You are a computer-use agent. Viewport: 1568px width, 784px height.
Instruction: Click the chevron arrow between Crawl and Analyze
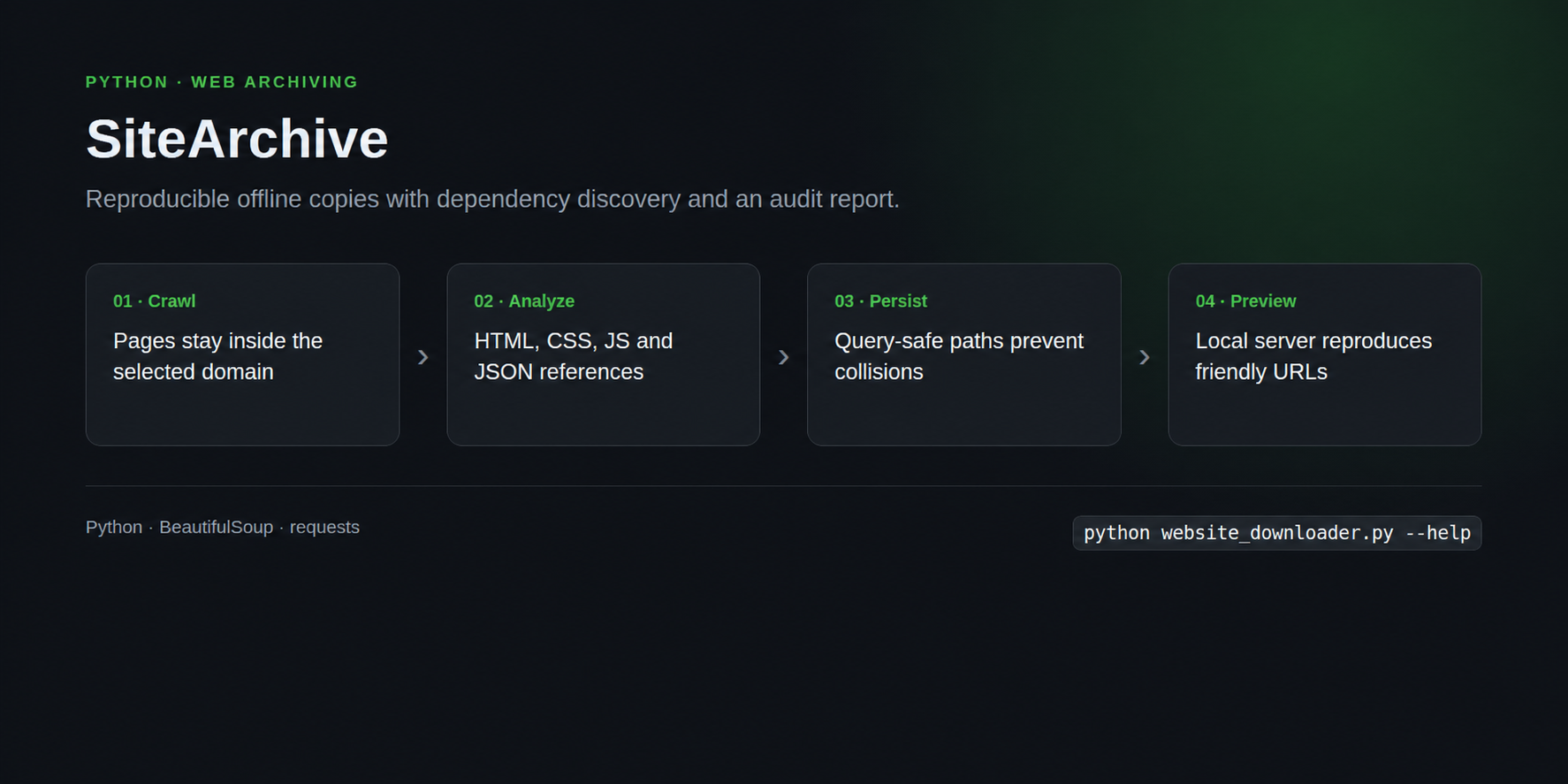pos(423,357)
